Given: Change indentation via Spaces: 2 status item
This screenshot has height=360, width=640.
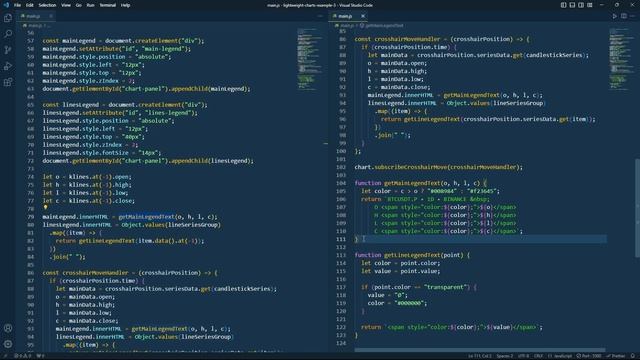Looking at the screenshot, I should coord(505,356).
